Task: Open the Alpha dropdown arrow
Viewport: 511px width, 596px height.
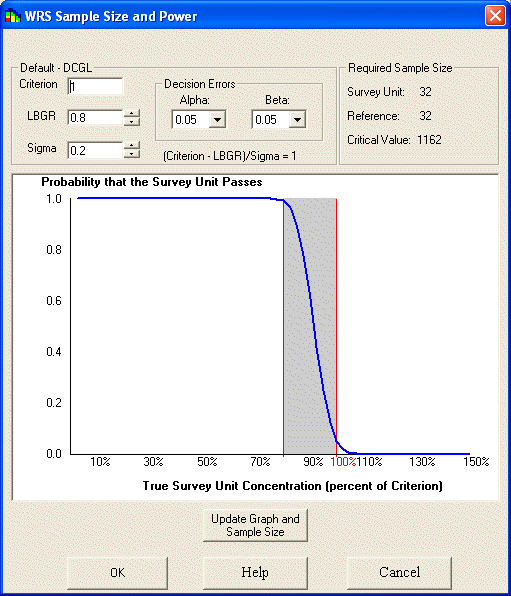Action: [217, 120]
